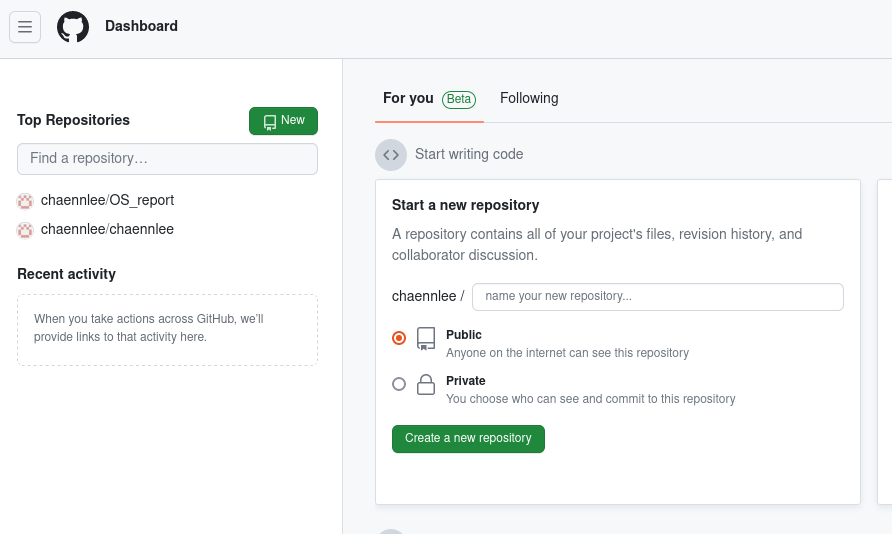This screenshot has height=534, width=892.
Task: Focus the Find a repository search box
Action: click(x=167, y=159)
